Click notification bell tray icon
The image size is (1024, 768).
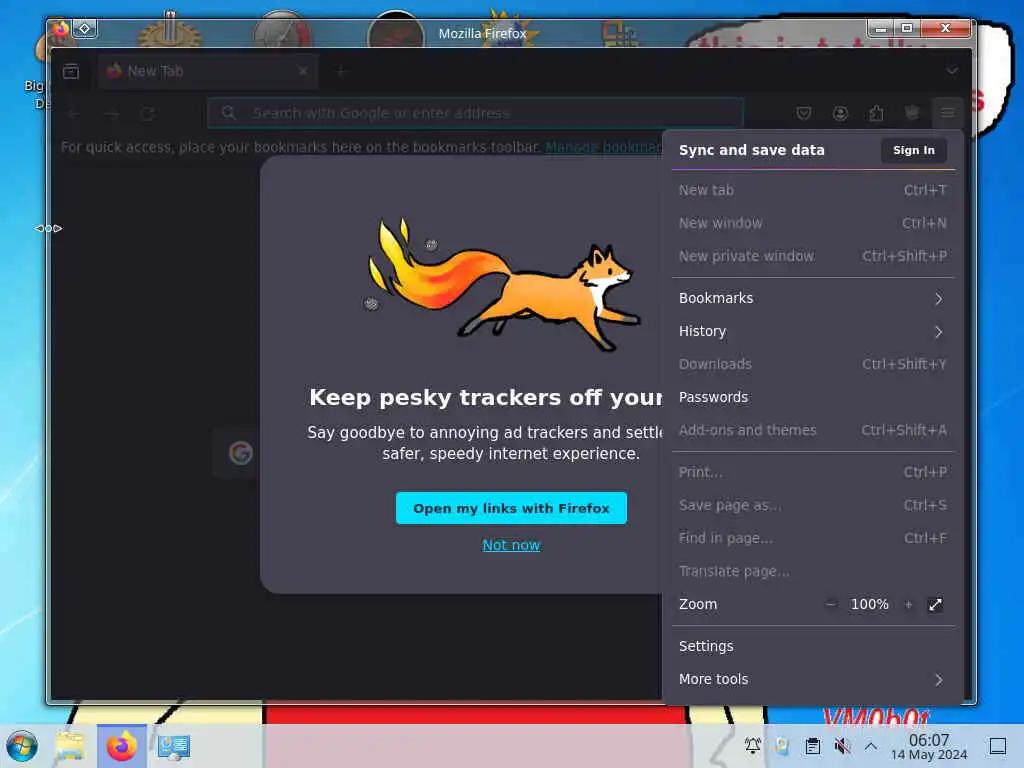pos(752,746)
